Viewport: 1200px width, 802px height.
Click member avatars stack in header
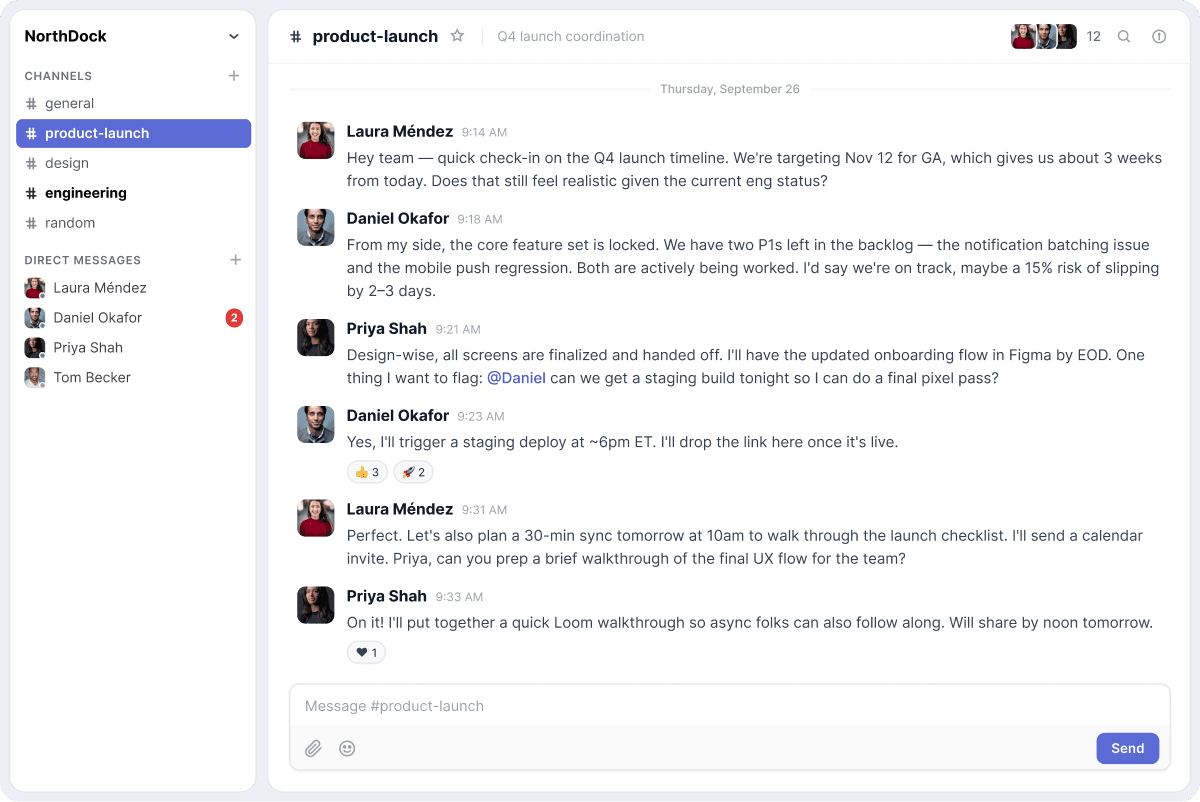[x=1044, y=36]
